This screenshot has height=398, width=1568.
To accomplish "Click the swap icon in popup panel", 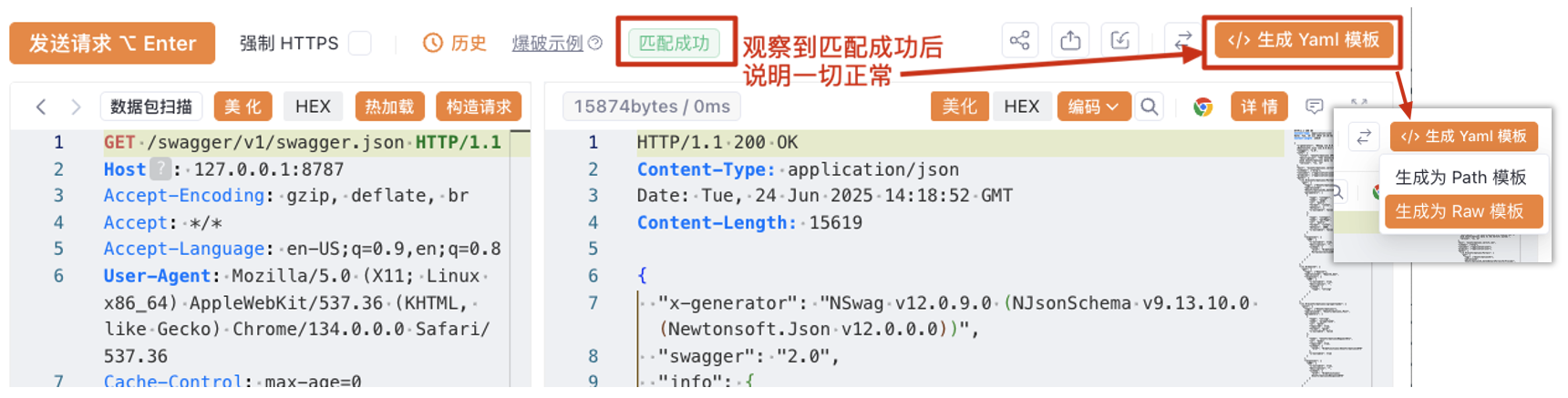I will tap(1364, 137).
